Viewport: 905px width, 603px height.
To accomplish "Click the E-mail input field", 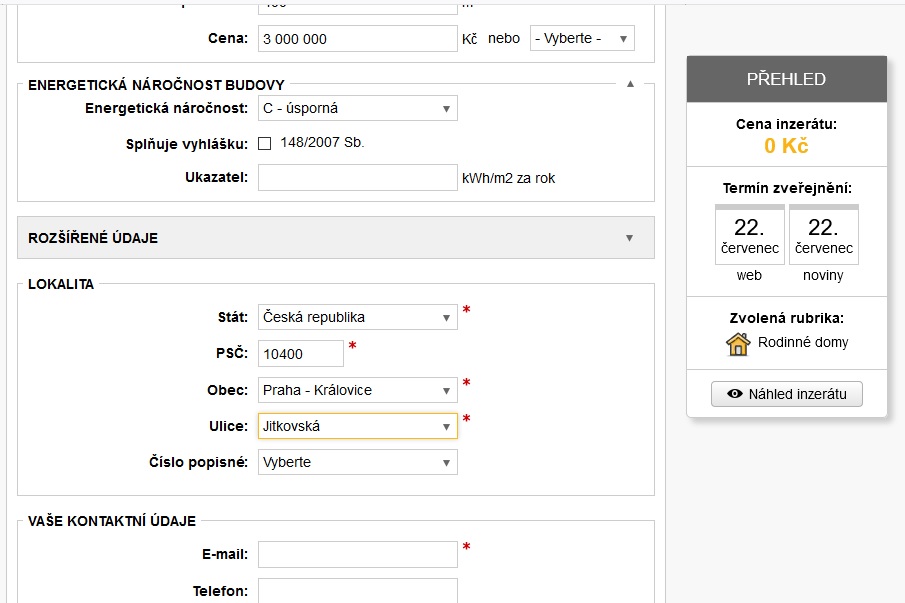I will coord(358,555).
